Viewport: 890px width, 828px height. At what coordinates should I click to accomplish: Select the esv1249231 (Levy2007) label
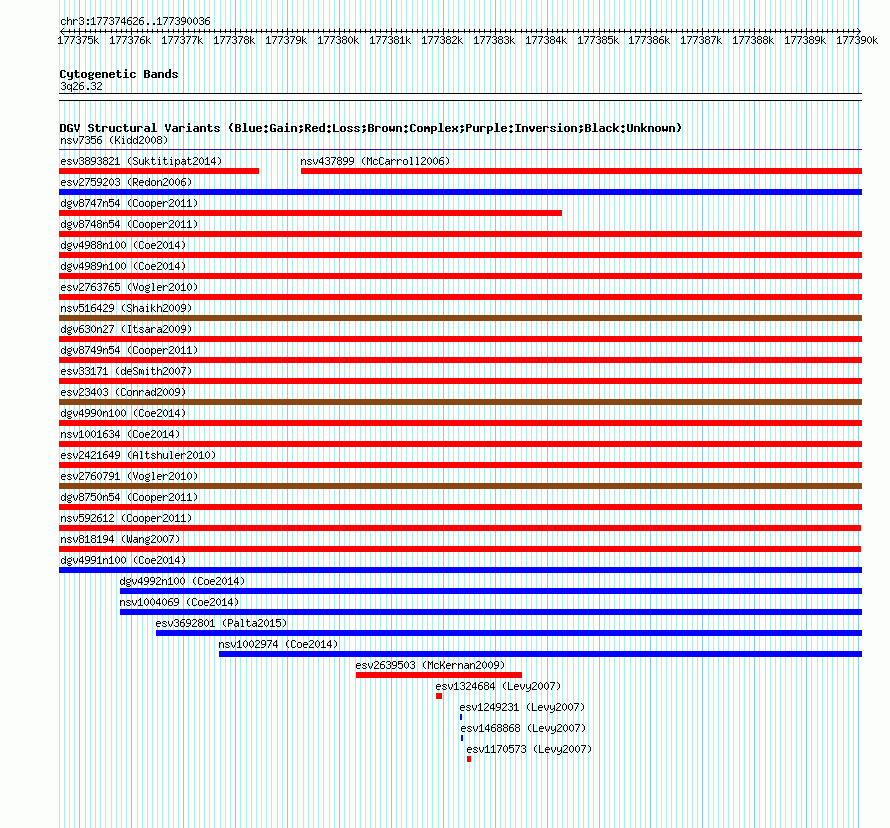point(522,707)
